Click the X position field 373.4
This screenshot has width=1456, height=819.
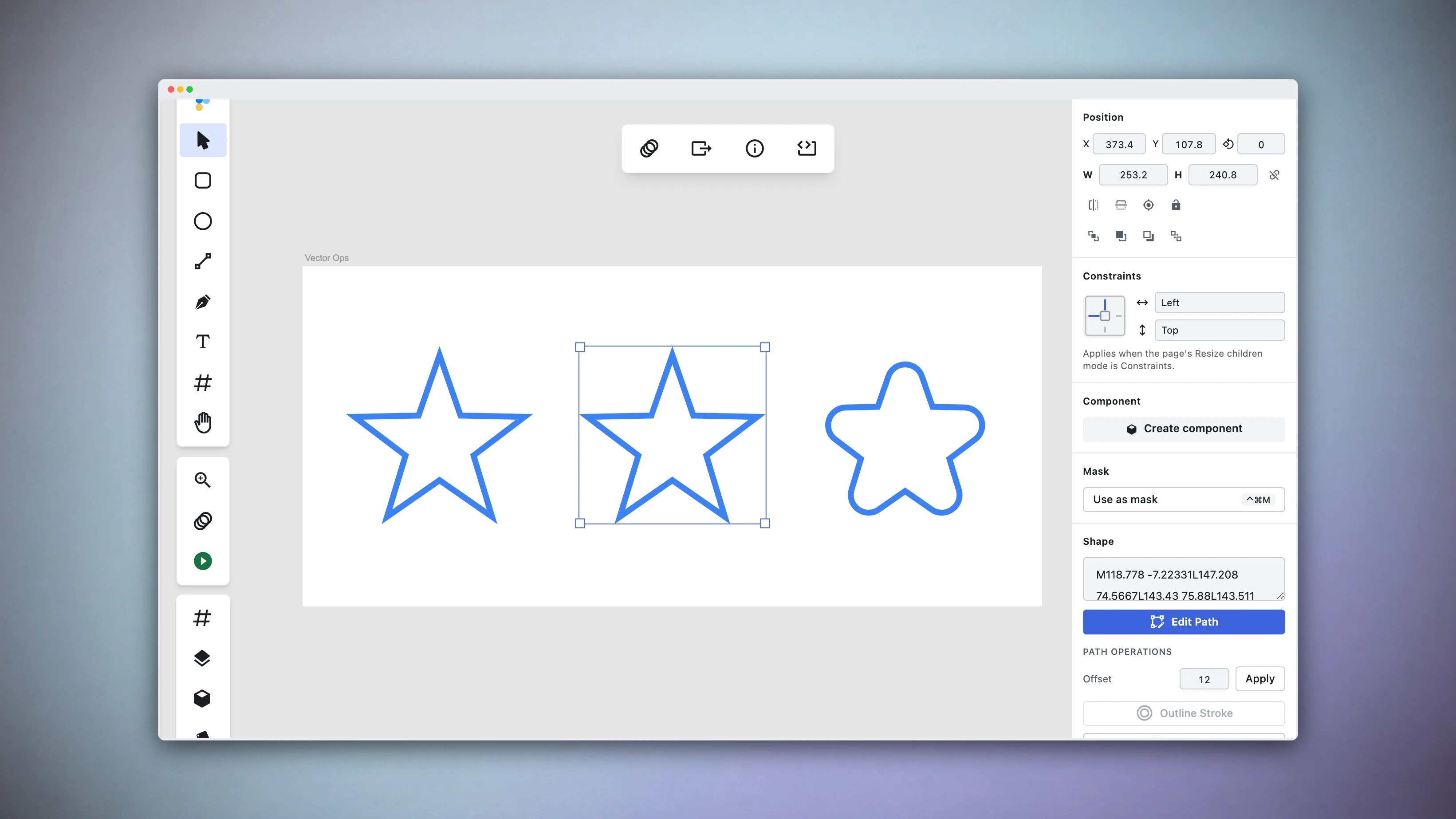pos(1119,144)
